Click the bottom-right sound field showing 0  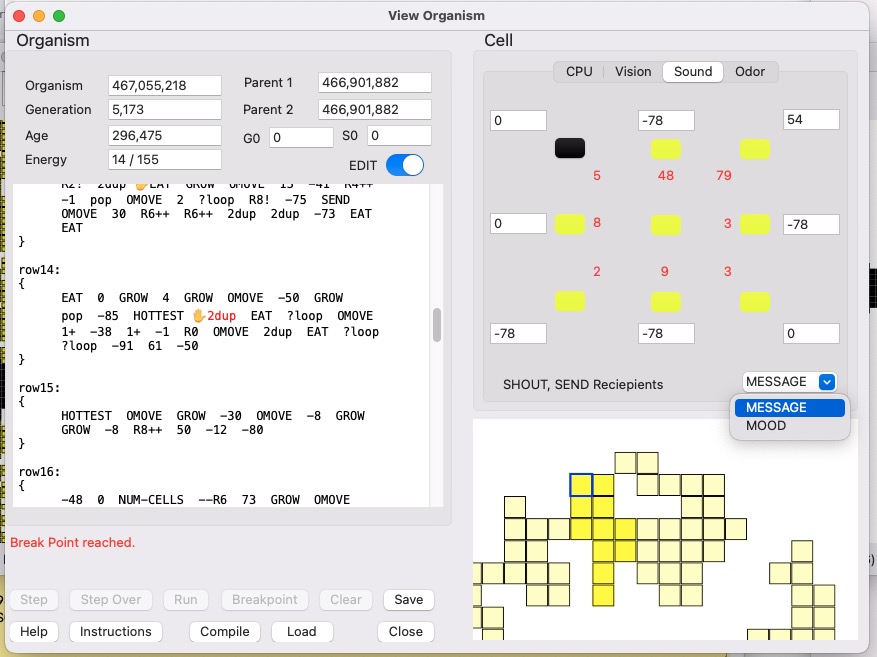point(811,333)
